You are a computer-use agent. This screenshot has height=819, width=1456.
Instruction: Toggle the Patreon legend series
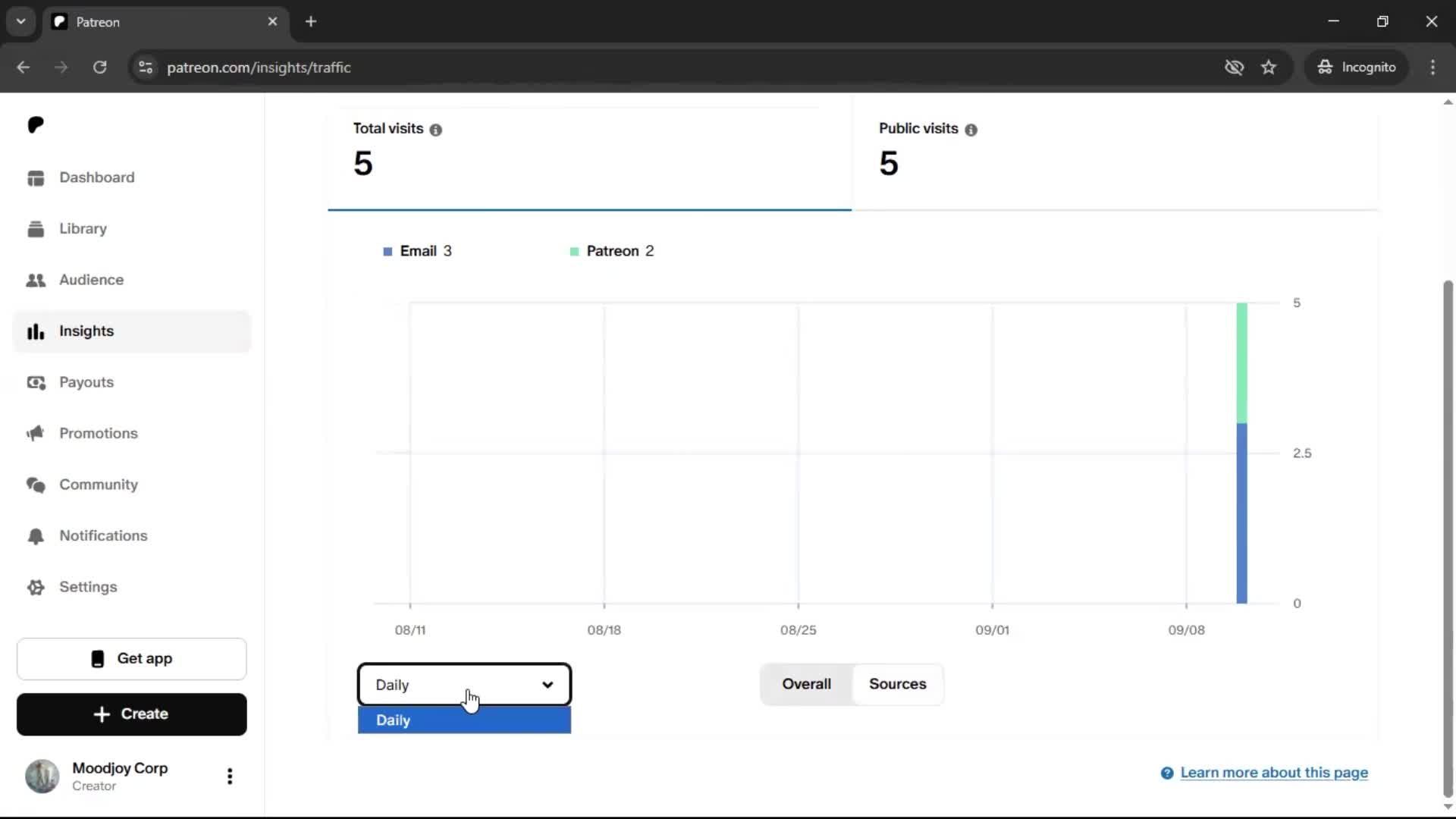pyautogui.click(x=611, y=251)
